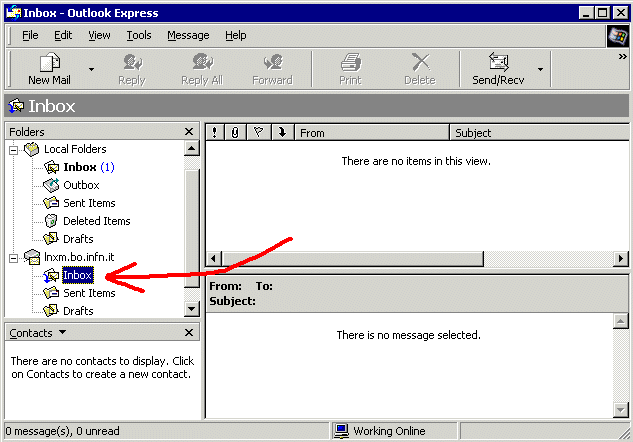The height and width of the screenshot is (442, 633).
Task: Sort by Priority column header
Action: point(214,132)
